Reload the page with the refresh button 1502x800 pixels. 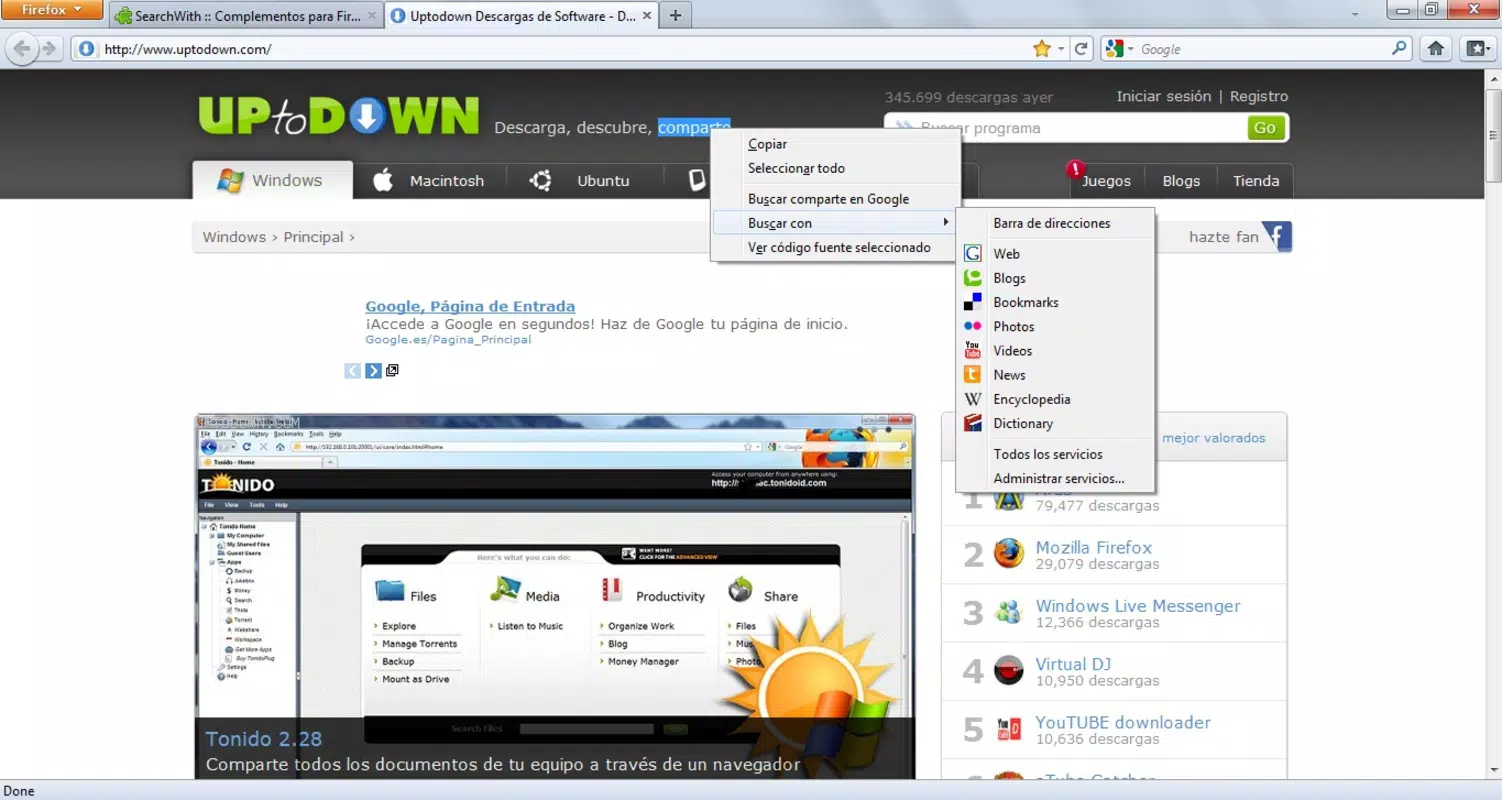click(x=1081, y=48)
